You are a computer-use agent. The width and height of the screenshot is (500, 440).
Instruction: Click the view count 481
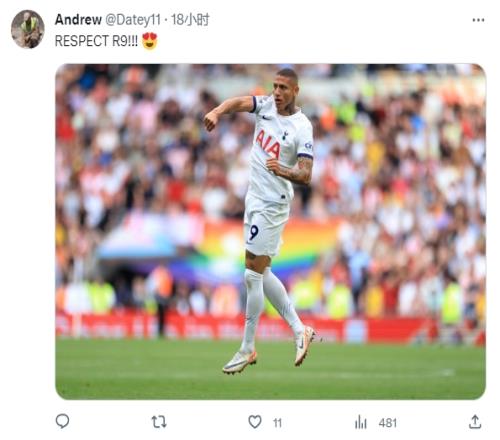coord(388,423)
